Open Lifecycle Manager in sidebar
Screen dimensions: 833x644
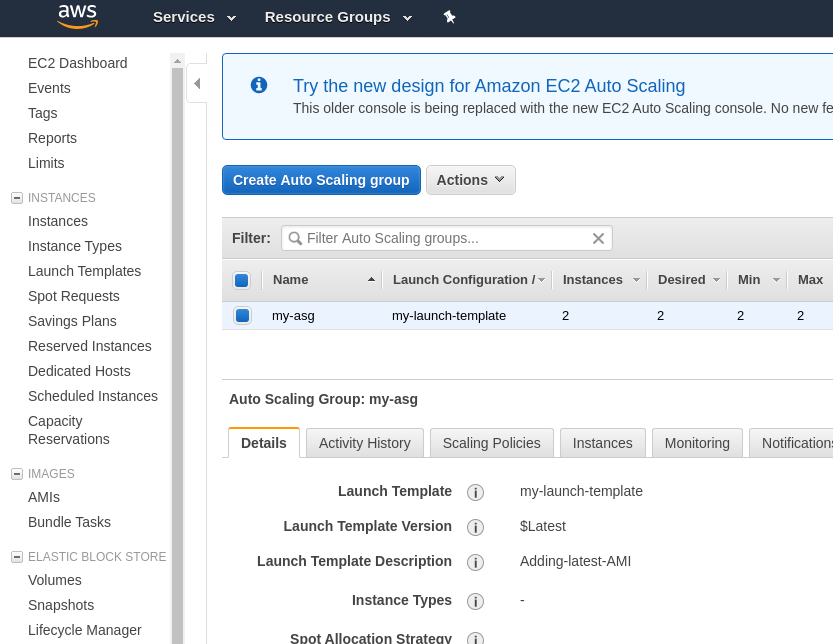click(84, 630)
